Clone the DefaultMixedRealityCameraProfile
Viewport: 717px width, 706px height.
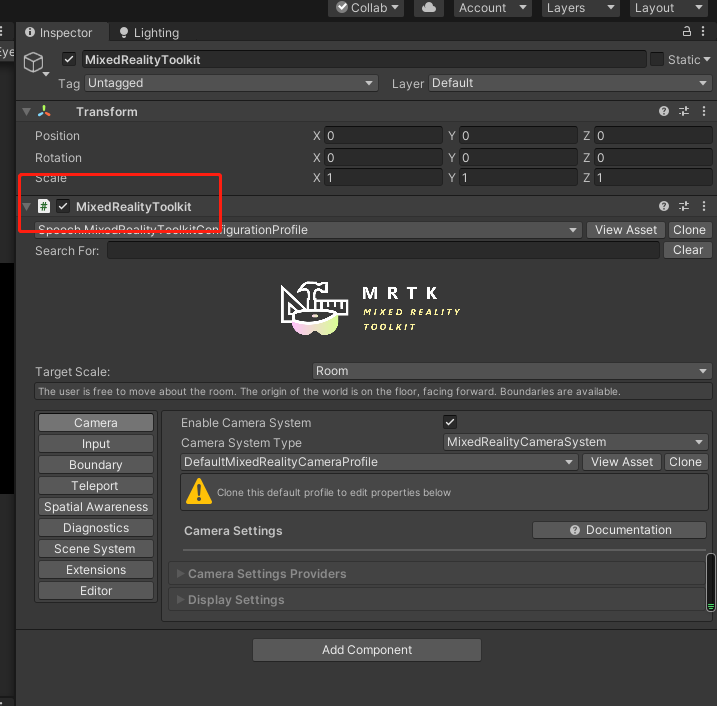click(x=685, y=462)
